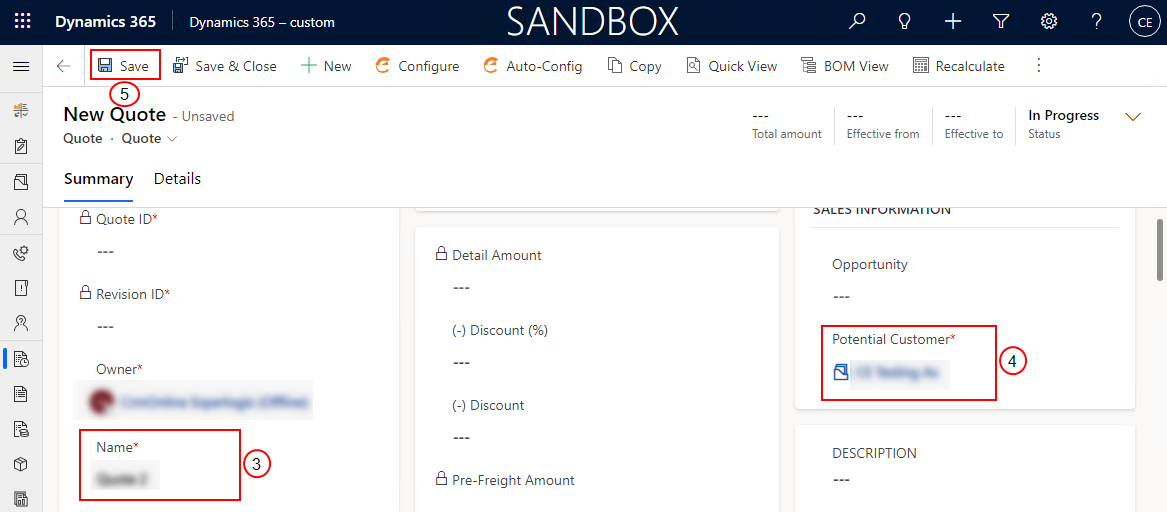This screenshot has width=1167, height=512.
Task: Open the orders document sidebar icon
Action: click(x=21, y=394)
